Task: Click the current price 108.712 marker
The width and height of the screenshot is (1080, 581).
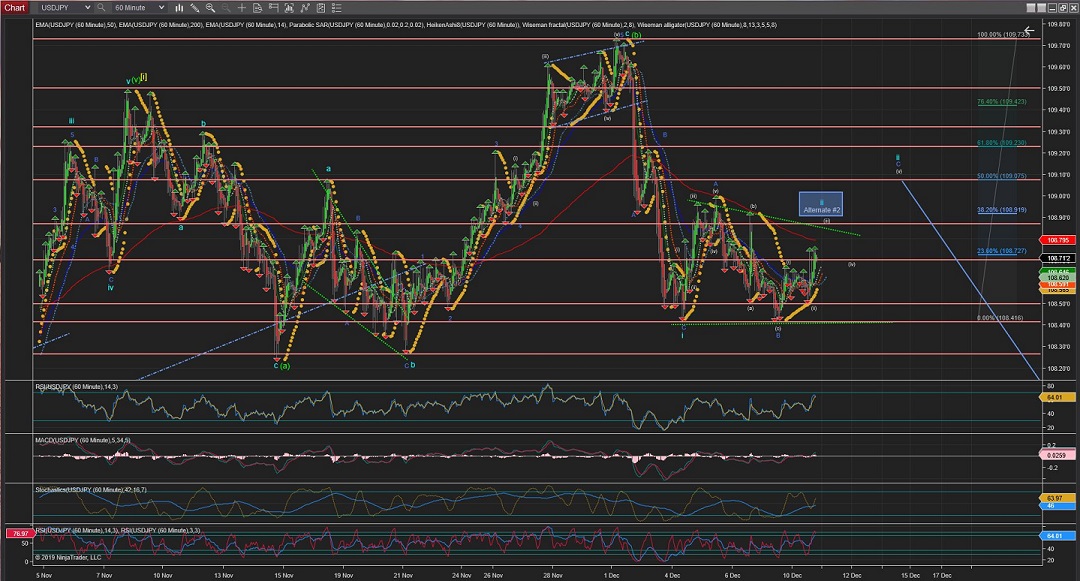Action: (x=1058, y=259)
